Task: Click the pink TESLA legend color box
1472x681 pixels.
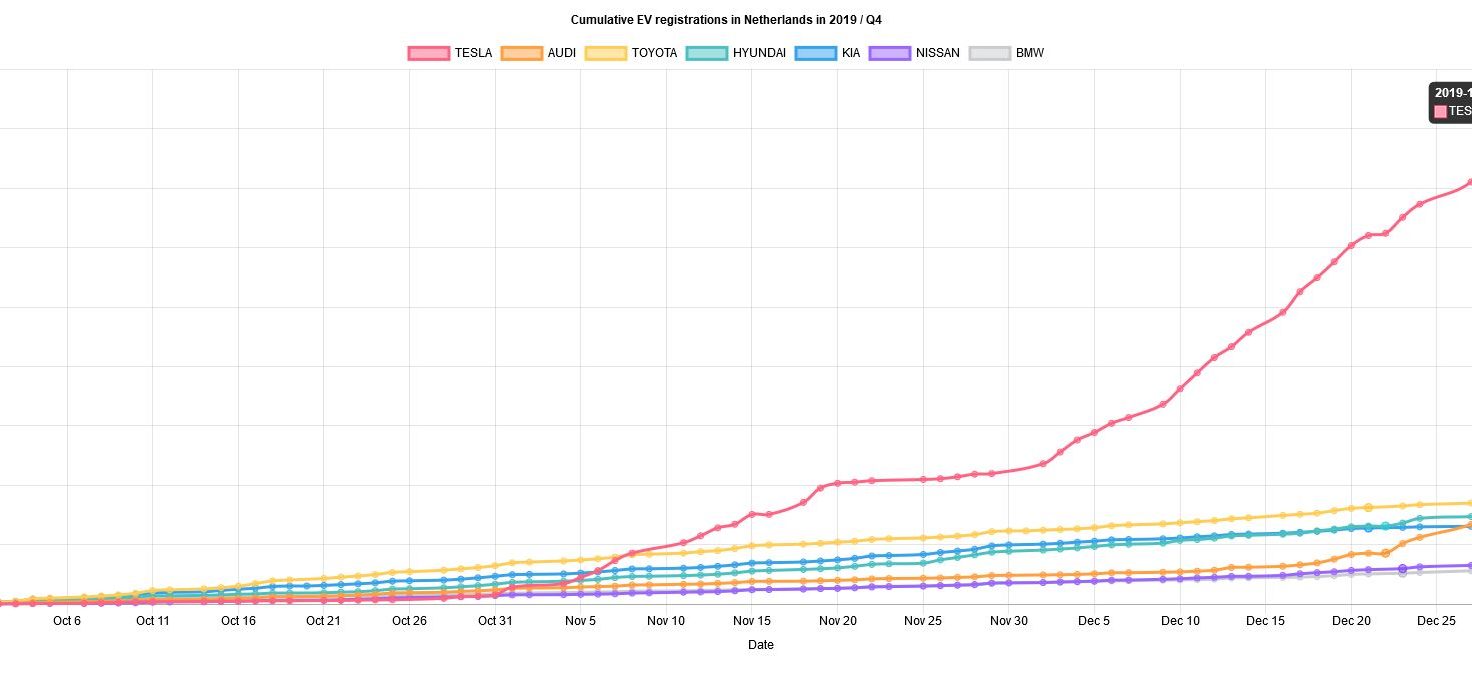Action: point(429,53)
